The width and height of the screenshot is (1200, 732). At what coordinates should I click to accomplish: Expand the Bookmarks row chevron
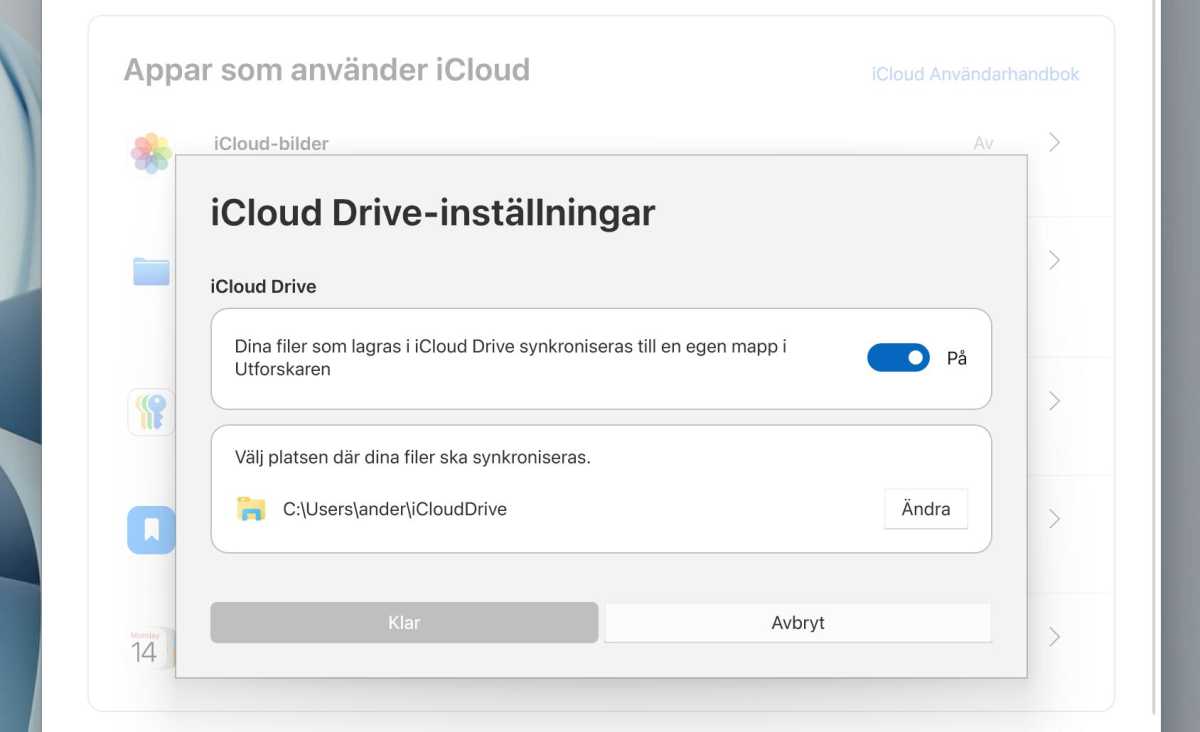[x=1054, y=518]
